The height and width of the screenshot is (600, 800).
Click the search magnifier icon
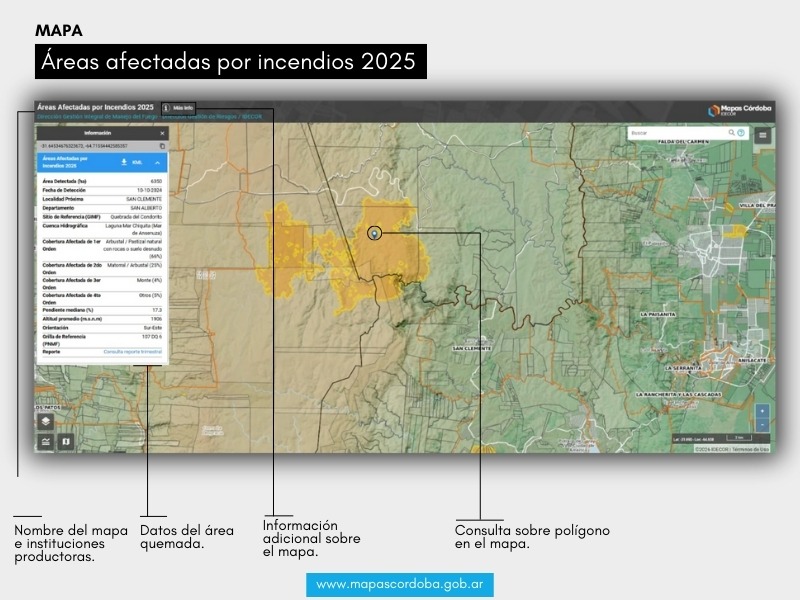click(732, 132)
